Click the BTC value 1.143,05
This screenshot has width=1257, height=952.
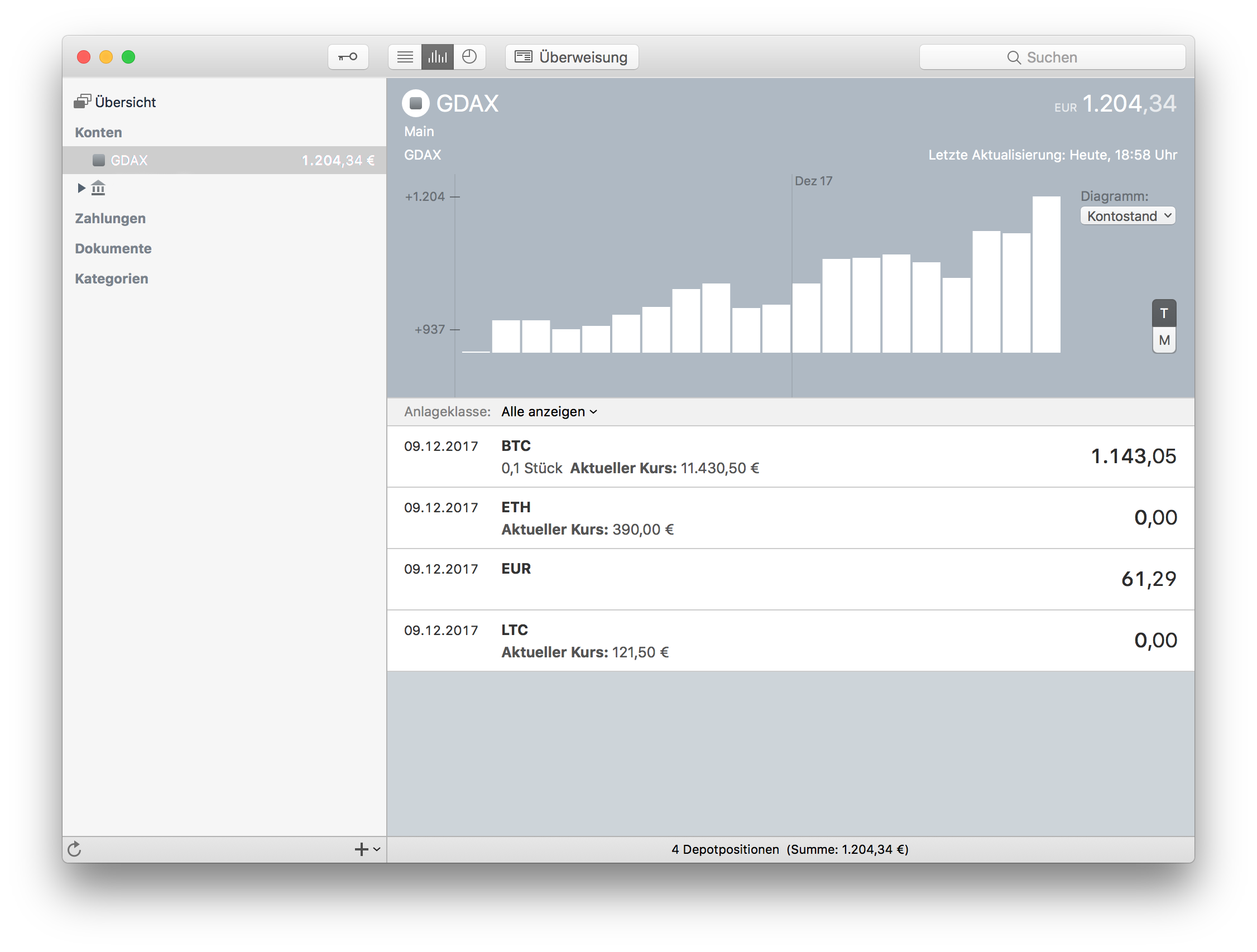[1133, 456]
